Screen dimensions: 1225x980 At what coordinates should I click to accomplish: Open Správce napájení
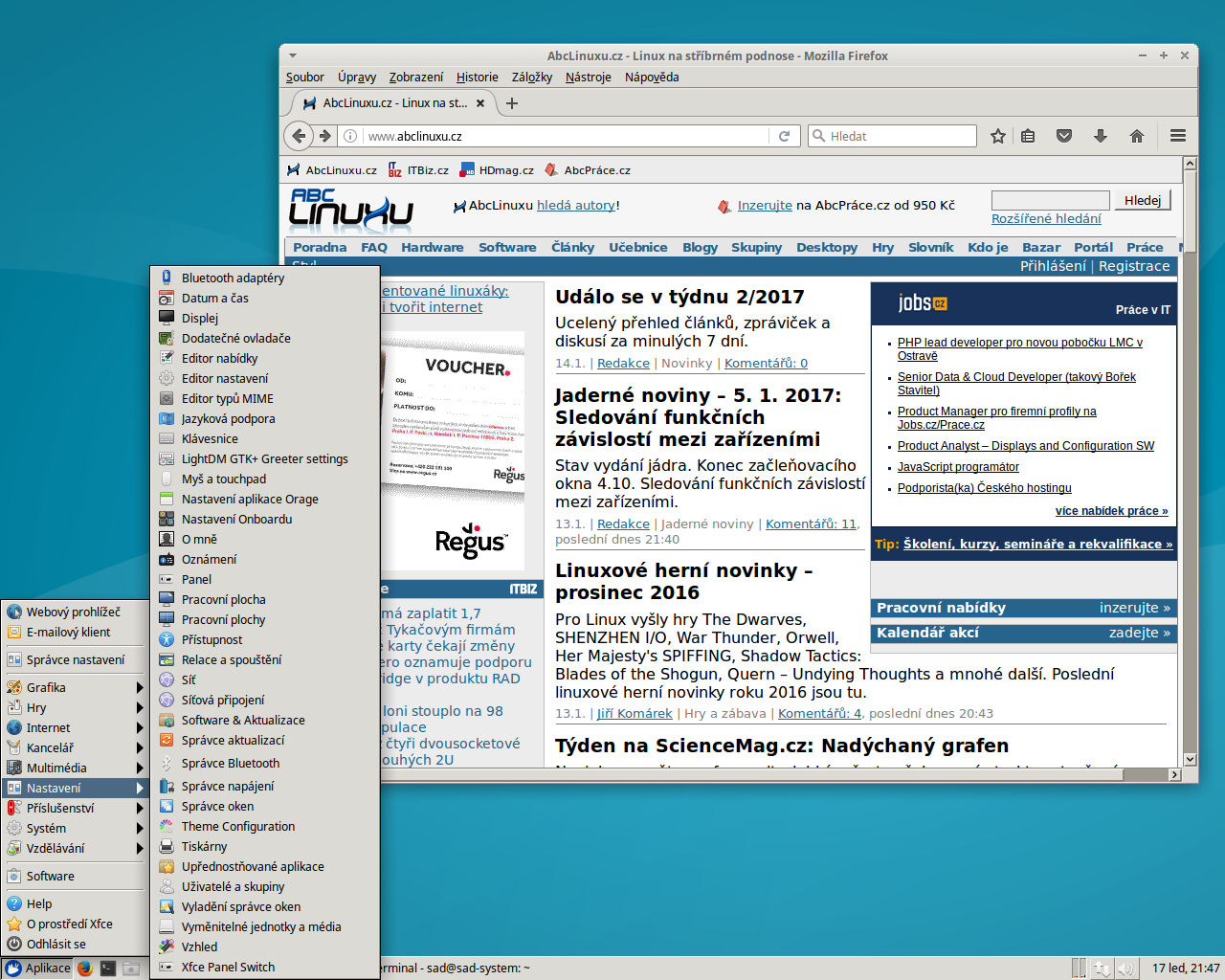(x=265, y=786)
